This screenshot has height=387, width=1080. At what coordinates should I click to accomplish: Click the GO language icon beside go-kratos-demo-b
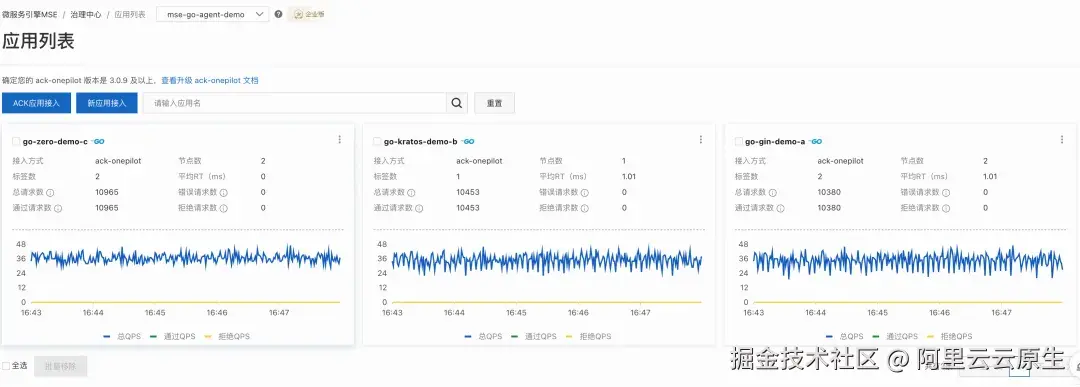(468, 141)
